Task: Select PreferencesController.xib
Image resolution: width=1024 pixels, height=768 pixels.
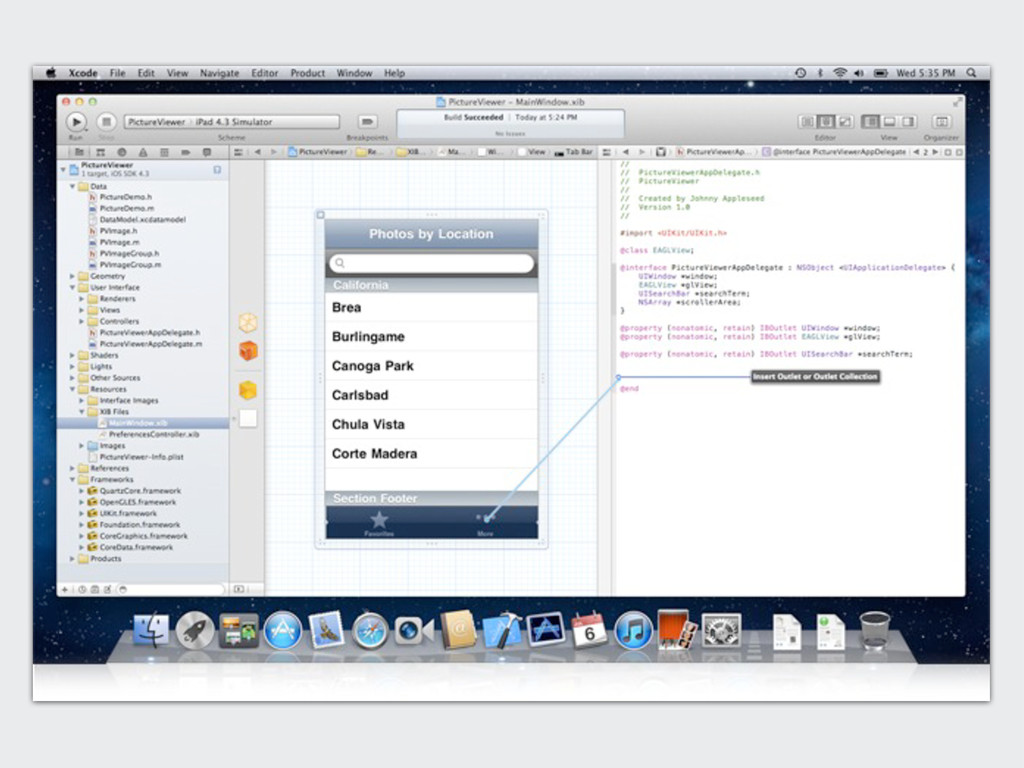Action: coord(153,434)
